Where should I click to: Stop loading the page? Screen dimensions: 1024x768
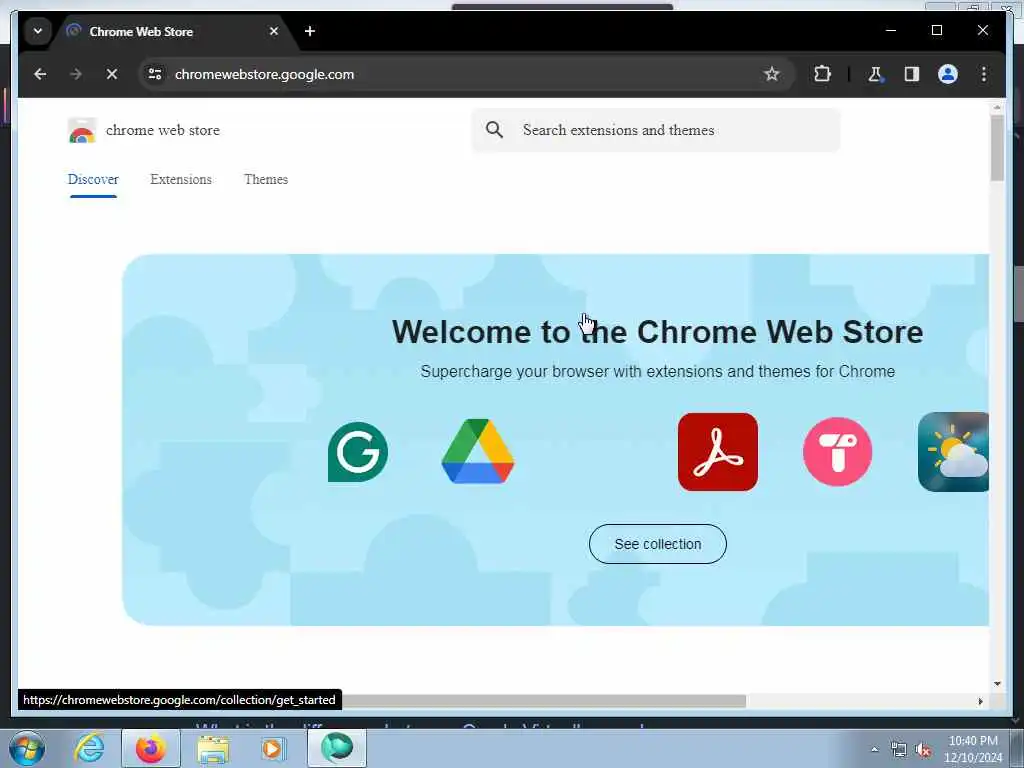coord(112,74)
